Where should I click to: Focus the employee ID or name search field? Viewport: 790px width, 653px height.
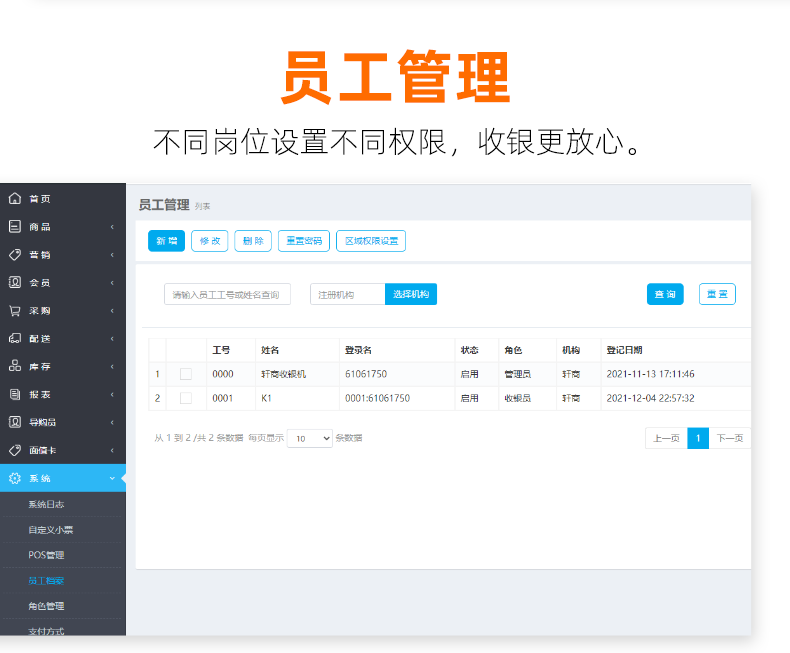pyautogui.click(x=227, y=294)
